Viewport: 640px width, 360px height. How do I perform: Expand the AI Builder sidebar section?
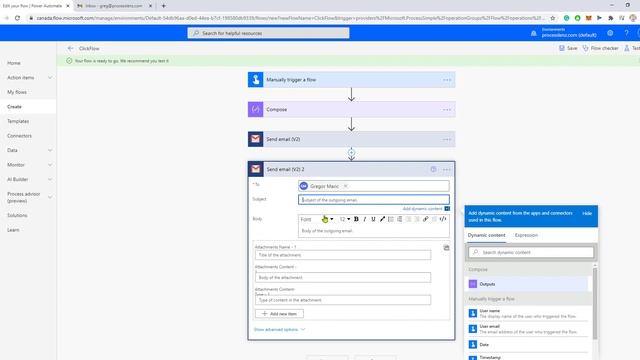50,179
